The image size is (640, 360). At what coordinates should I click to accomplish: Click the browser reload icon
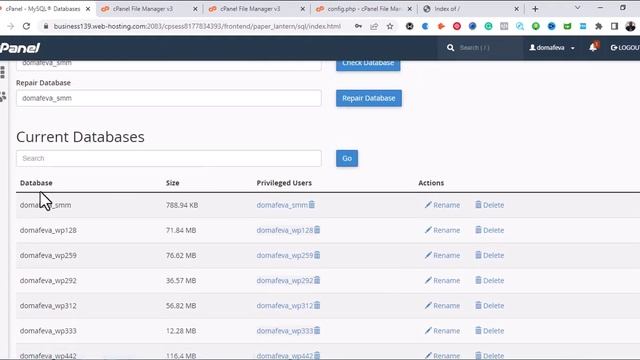[x=26, y=26]
